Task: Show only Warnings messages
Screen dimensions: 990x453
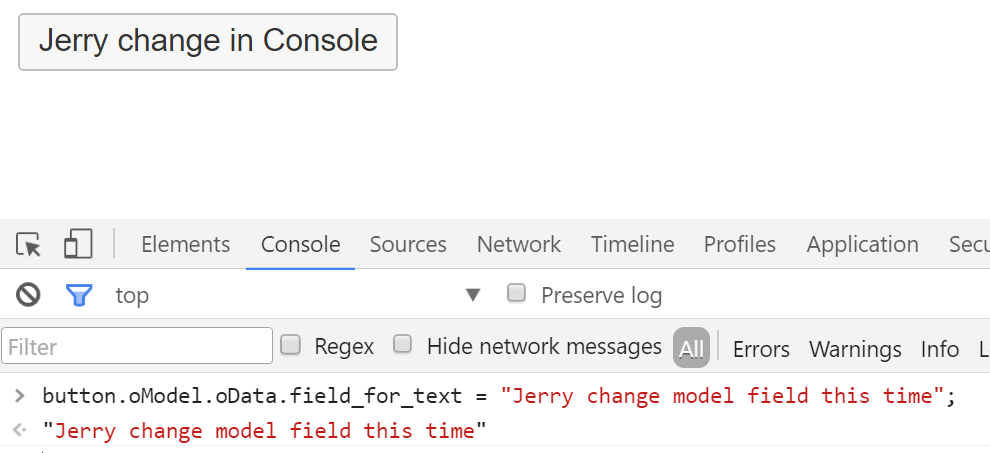Action: click(855, 349)
